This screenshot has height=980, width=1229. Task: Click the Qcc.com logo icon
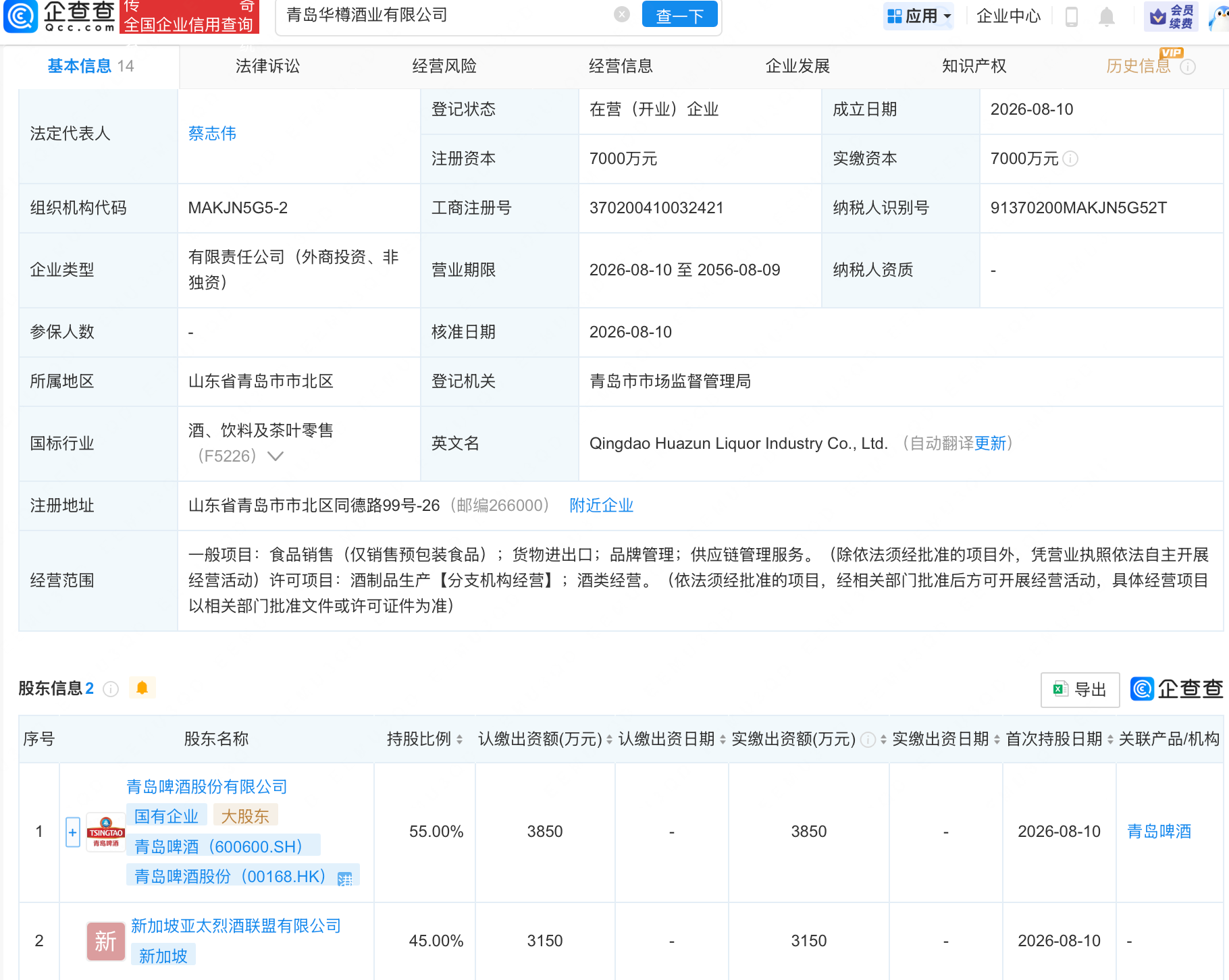click(x=21, y=16)
